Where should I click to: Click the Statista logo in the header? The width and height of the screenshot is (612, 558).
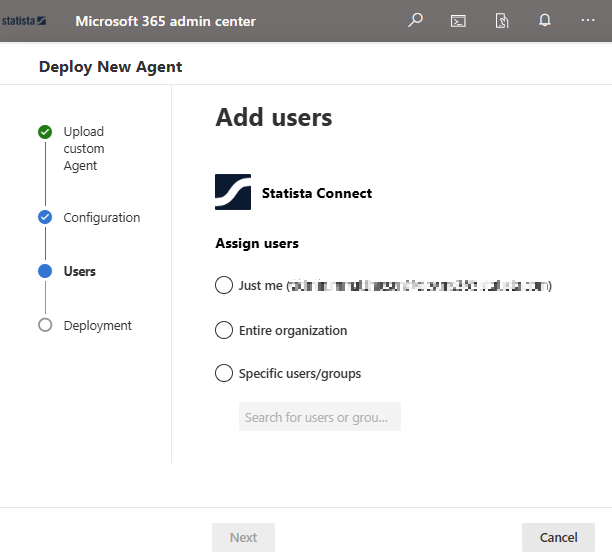25,20
